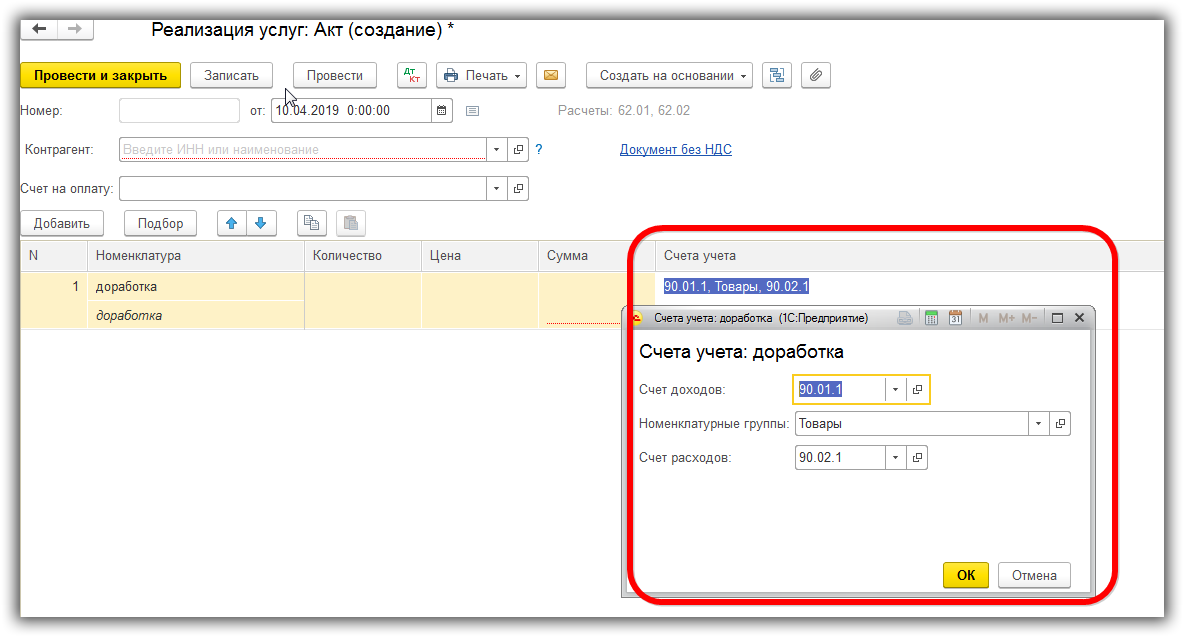Move row up with blue arrow

[232, 223]
